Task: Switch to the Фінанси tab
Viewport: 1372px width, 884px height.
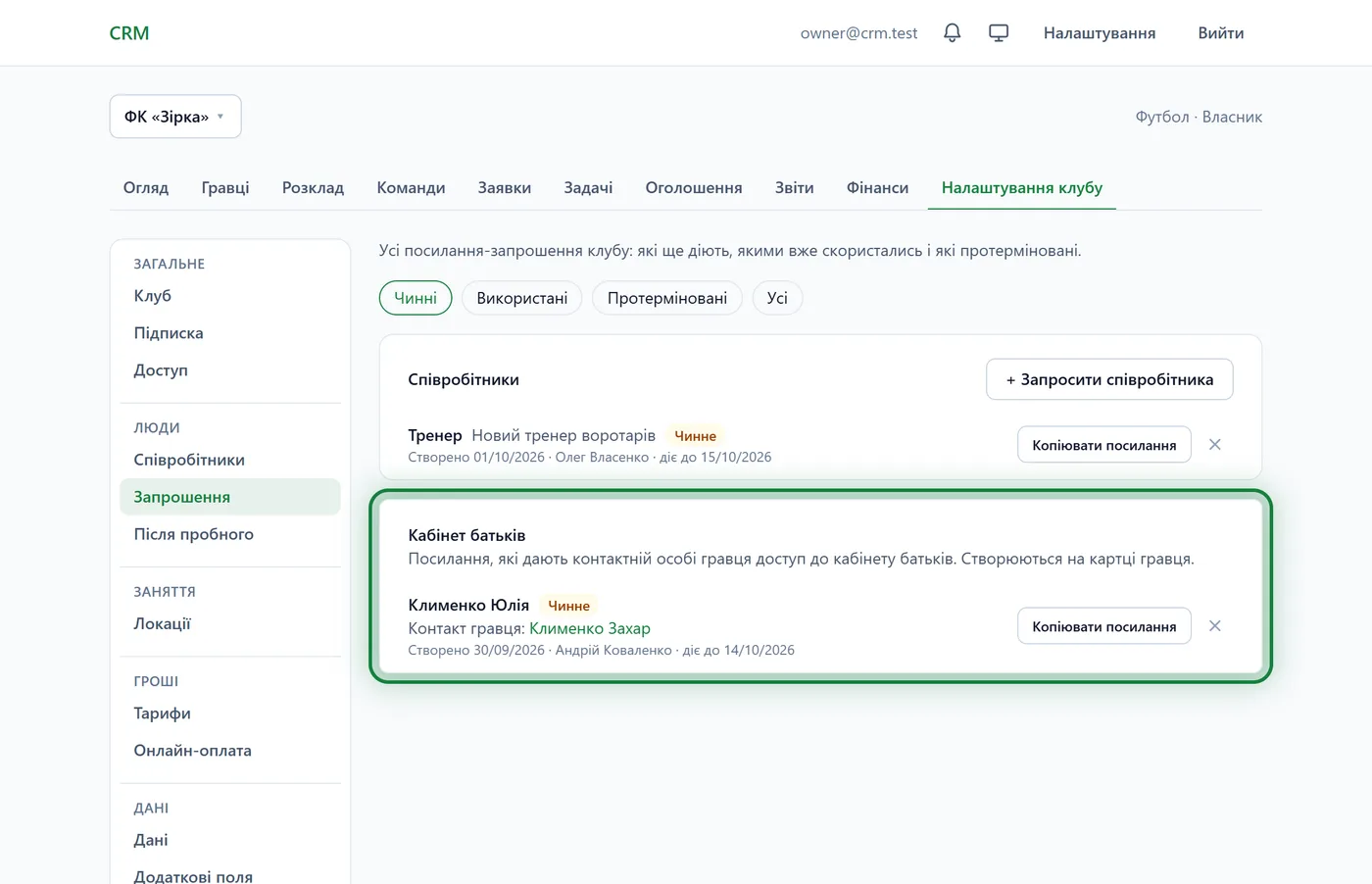Action: tap(878, 187)
